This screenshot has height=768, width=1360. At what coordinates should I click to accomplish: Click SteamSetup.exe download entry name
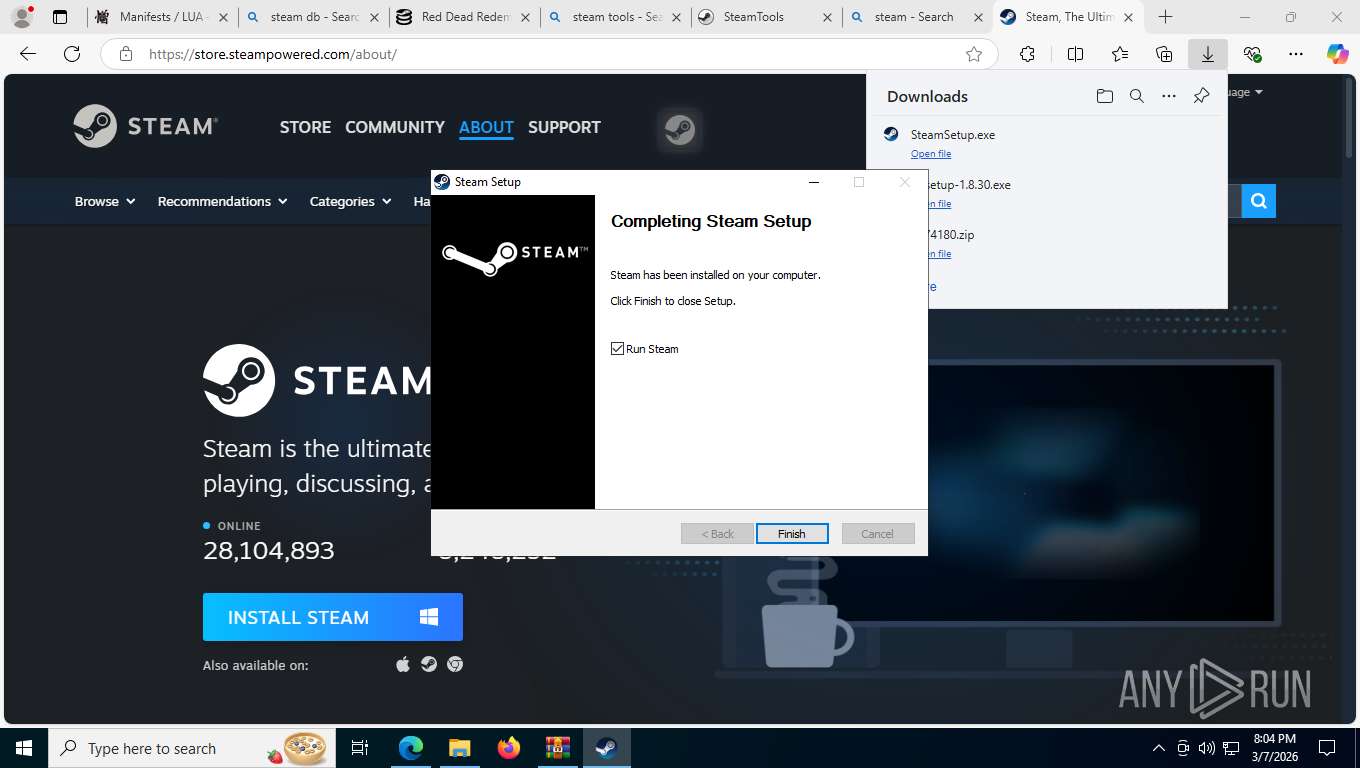pos(953,135)
